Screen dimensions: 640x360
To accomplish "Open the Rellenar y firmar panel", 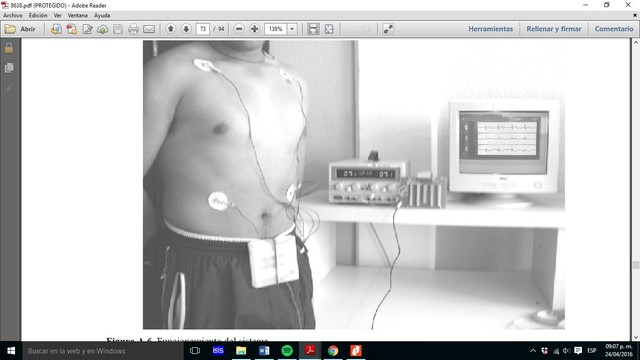I will [553, 29].
